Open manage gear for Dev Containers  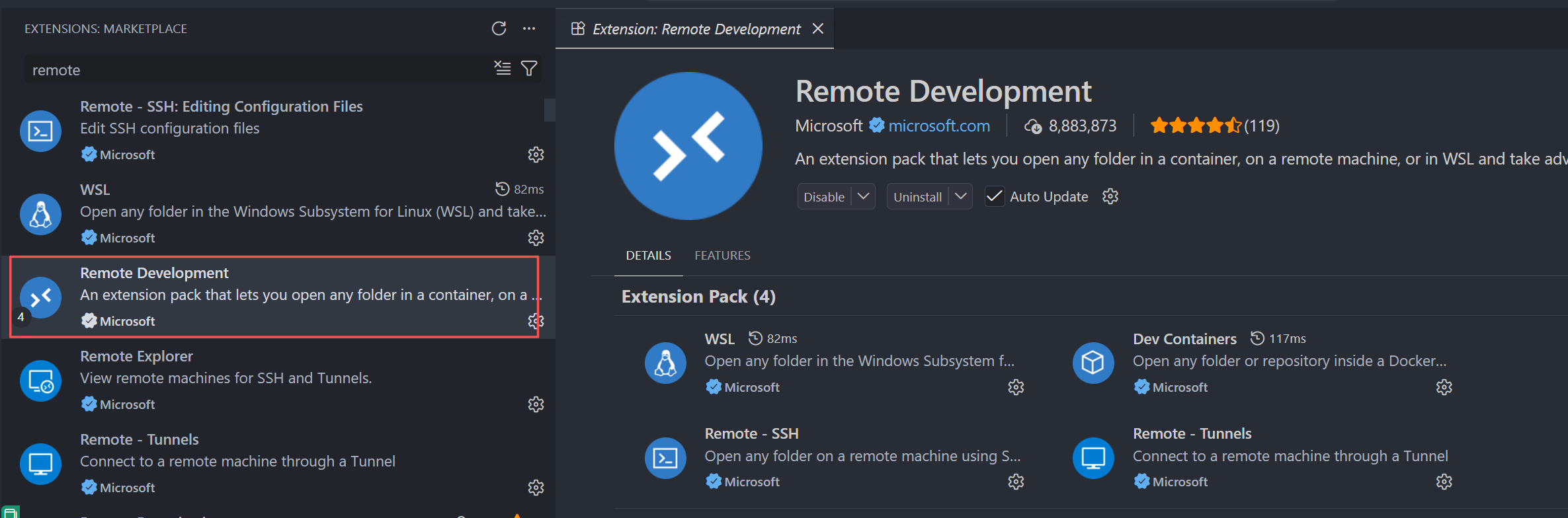(x=1444, y=387)
